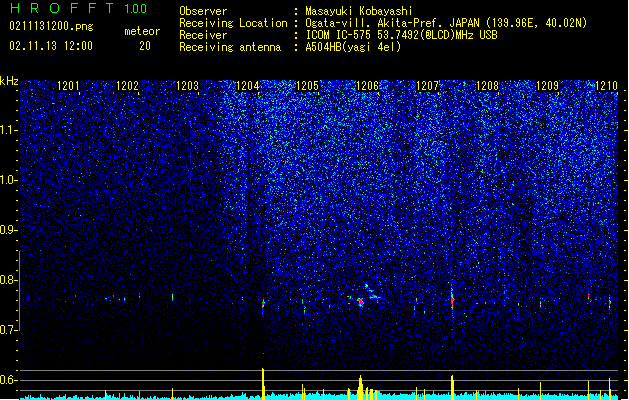
Task: Click the 1205 time marker
Action: click(307, 85)
